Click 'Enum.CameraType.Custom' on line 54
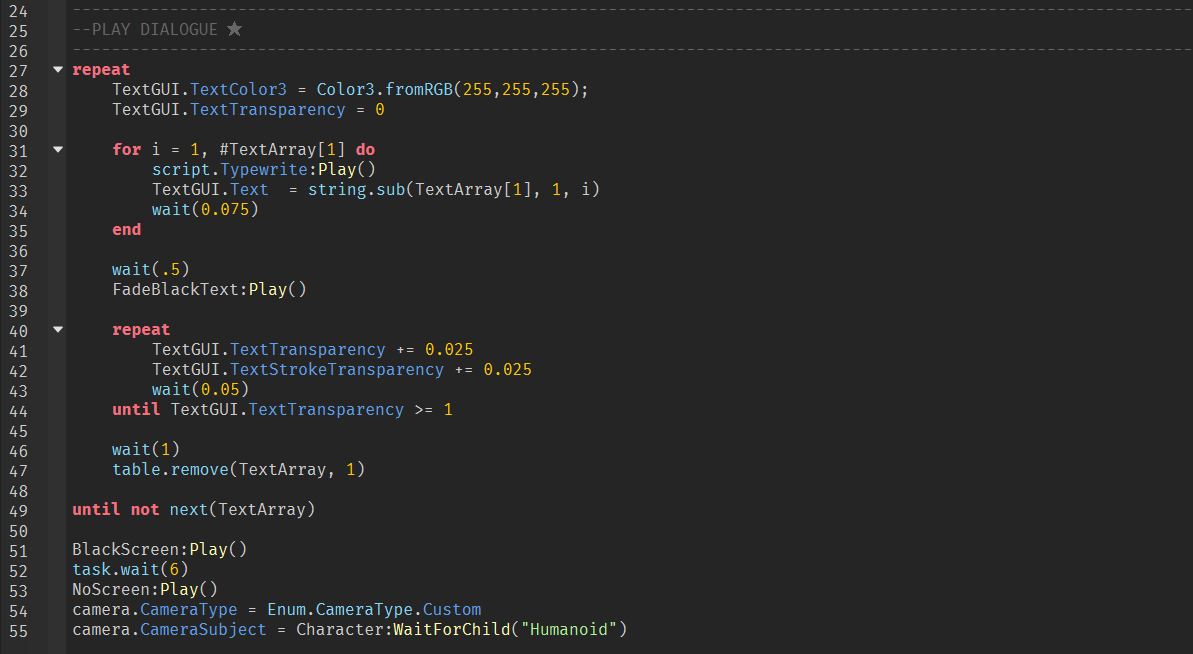The image size is (1193, 654). [x=374, y=610]
